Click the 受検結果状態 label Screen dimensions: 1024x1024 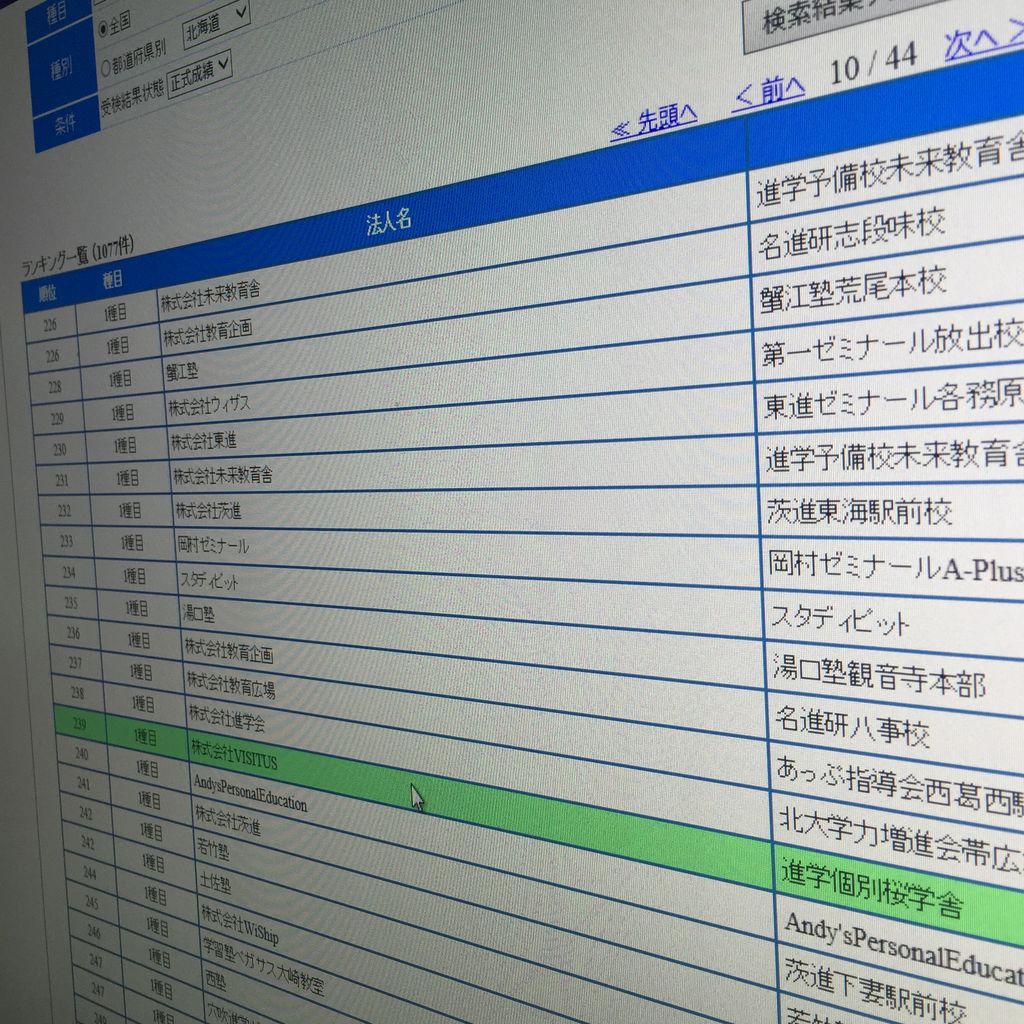[x=132, y=97]
